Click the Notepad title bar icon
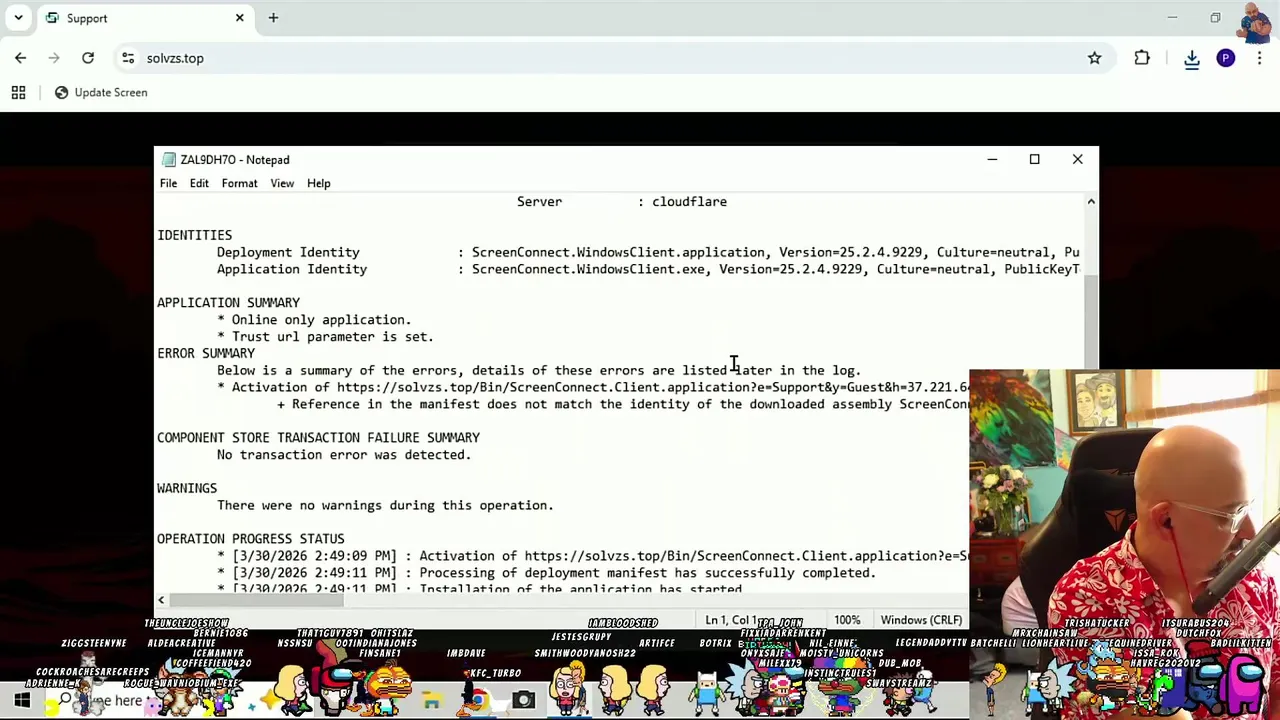 [x=169, y=159]
